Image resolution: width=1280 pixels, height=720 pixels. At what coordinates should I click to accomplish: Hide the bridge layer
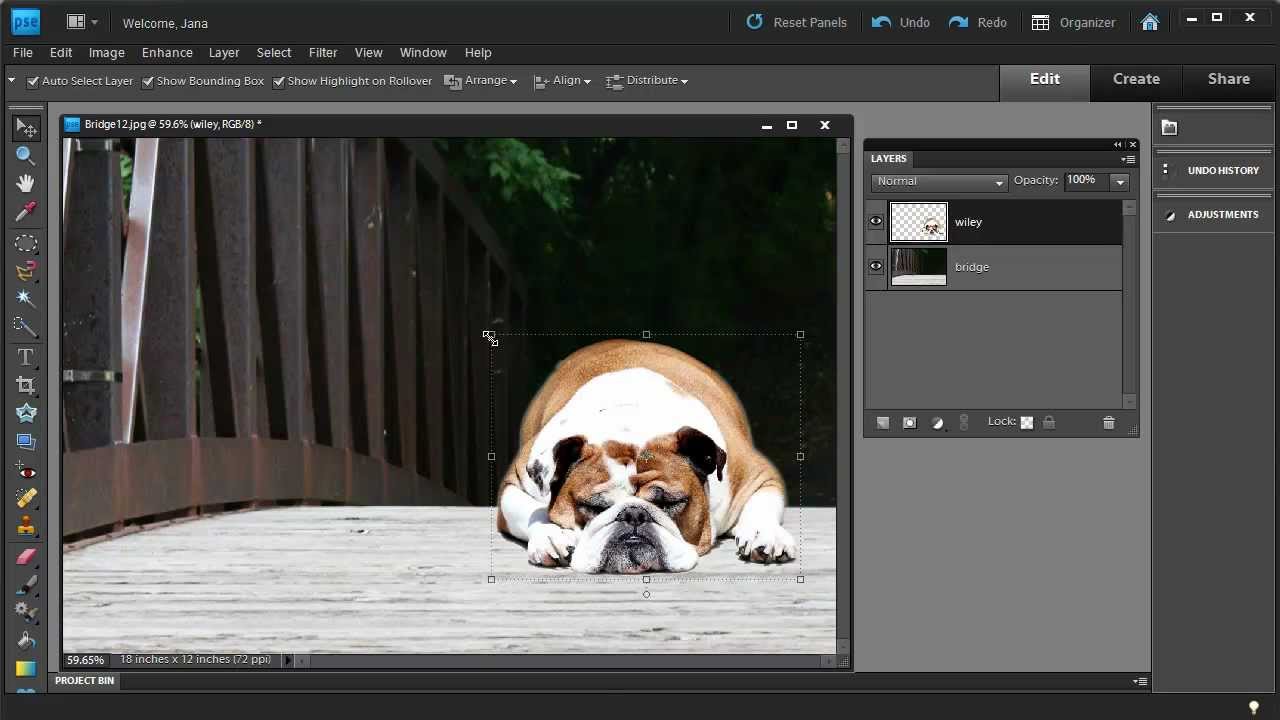(x=876, y=267)
